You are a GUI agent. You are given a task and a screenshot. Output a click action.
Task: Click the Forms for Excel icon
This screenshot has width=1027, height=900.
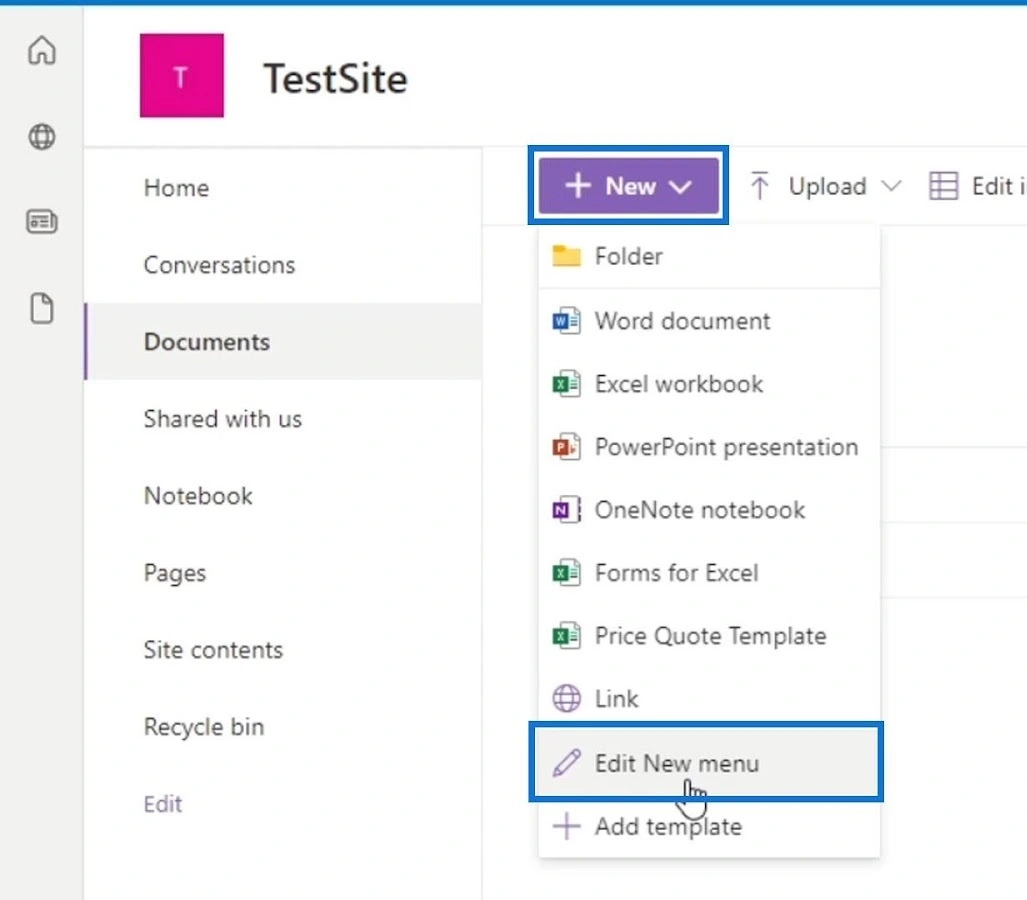coord(566,572)
